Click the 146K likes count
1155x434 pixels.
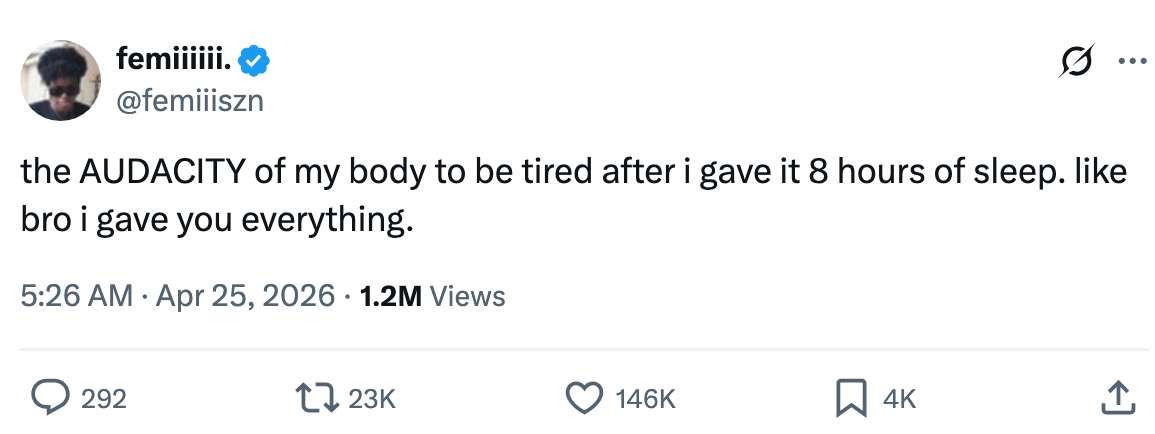click(646, 399)
